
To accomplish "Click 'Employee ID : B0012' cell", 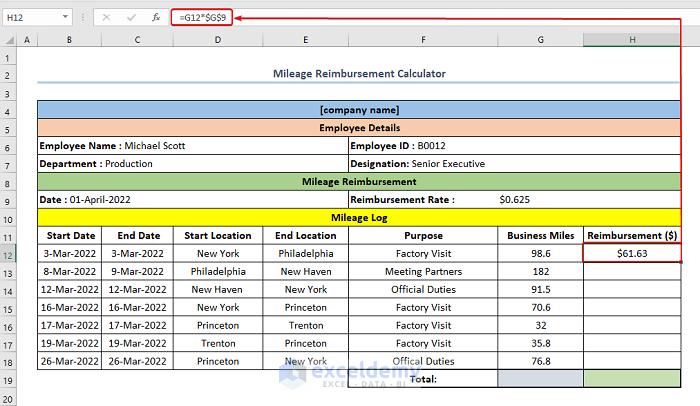I will (514, 146).
